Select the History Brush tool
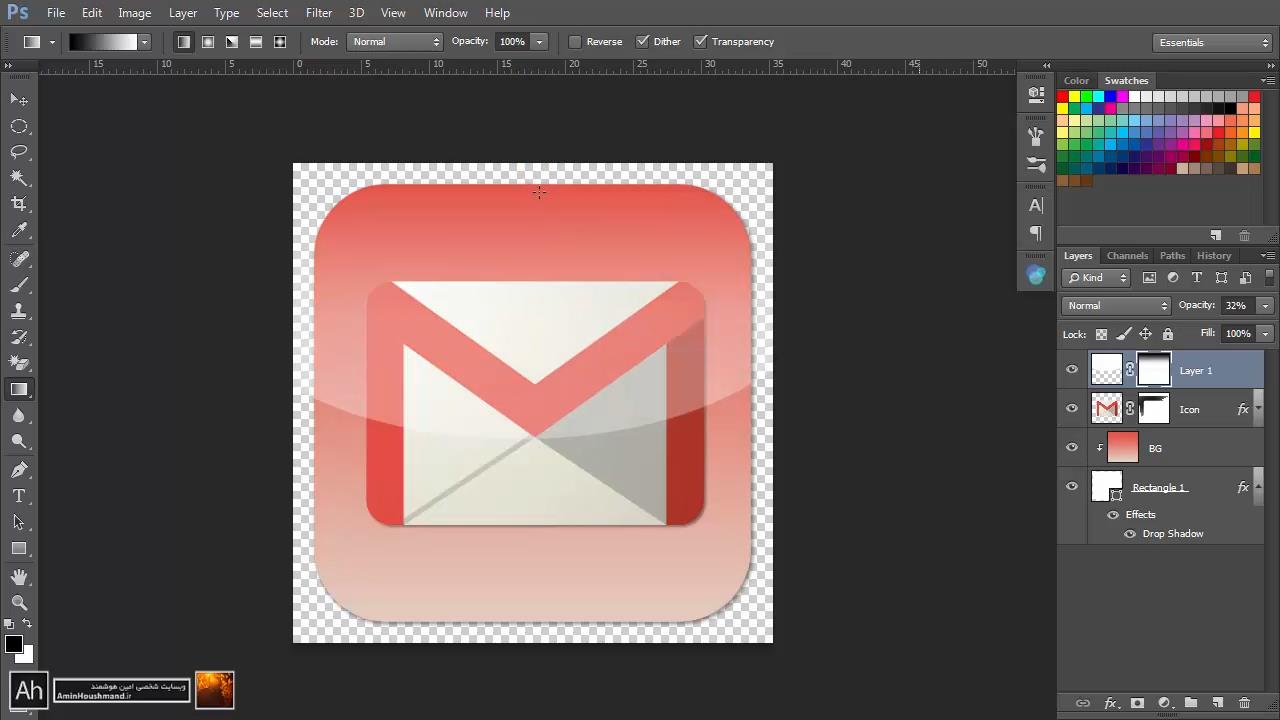The height and width of the screenshot is (720, 1280). click(19, 337)
